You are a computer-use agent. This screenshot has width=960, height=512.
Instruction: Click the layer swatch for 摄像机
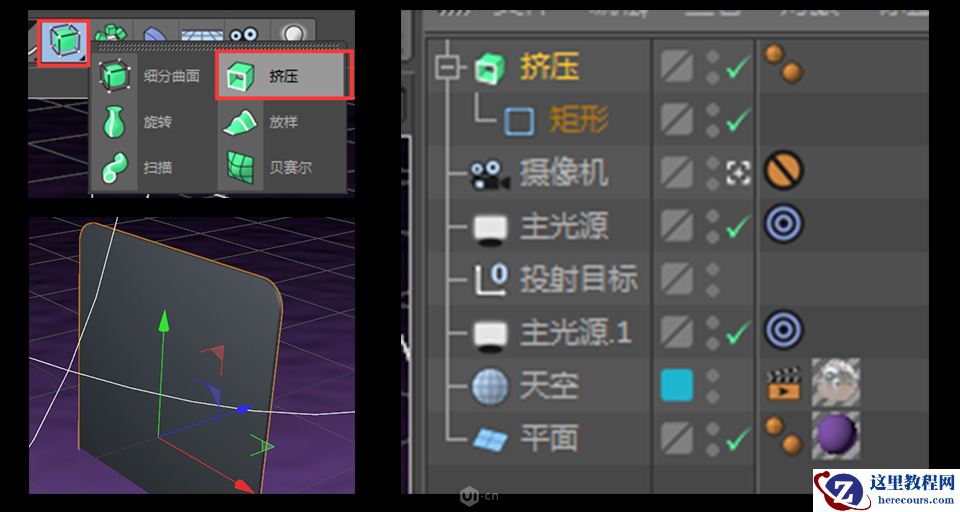[677, 172]
